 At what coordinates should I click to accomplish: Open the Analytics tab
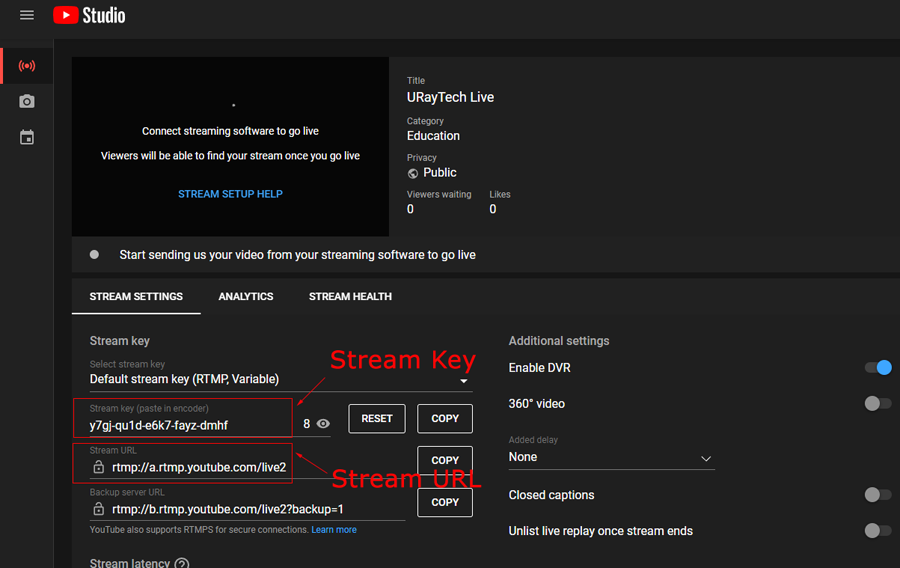(246, 297)
